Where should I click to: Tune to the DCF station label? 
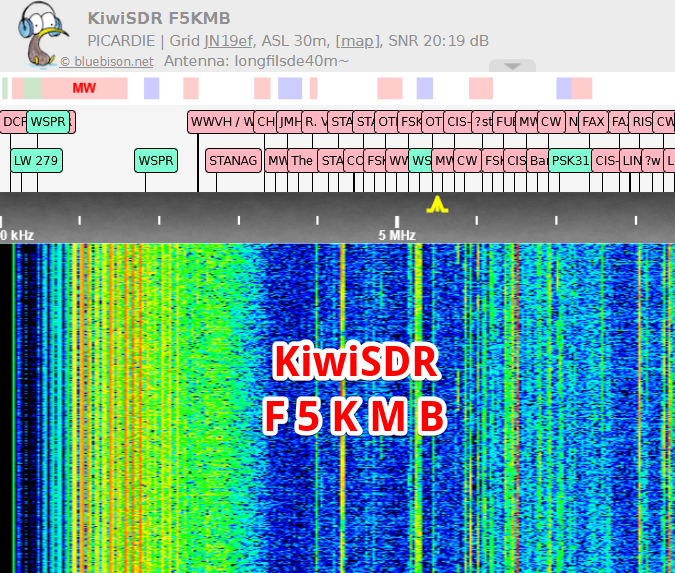[x=13, y=122]
